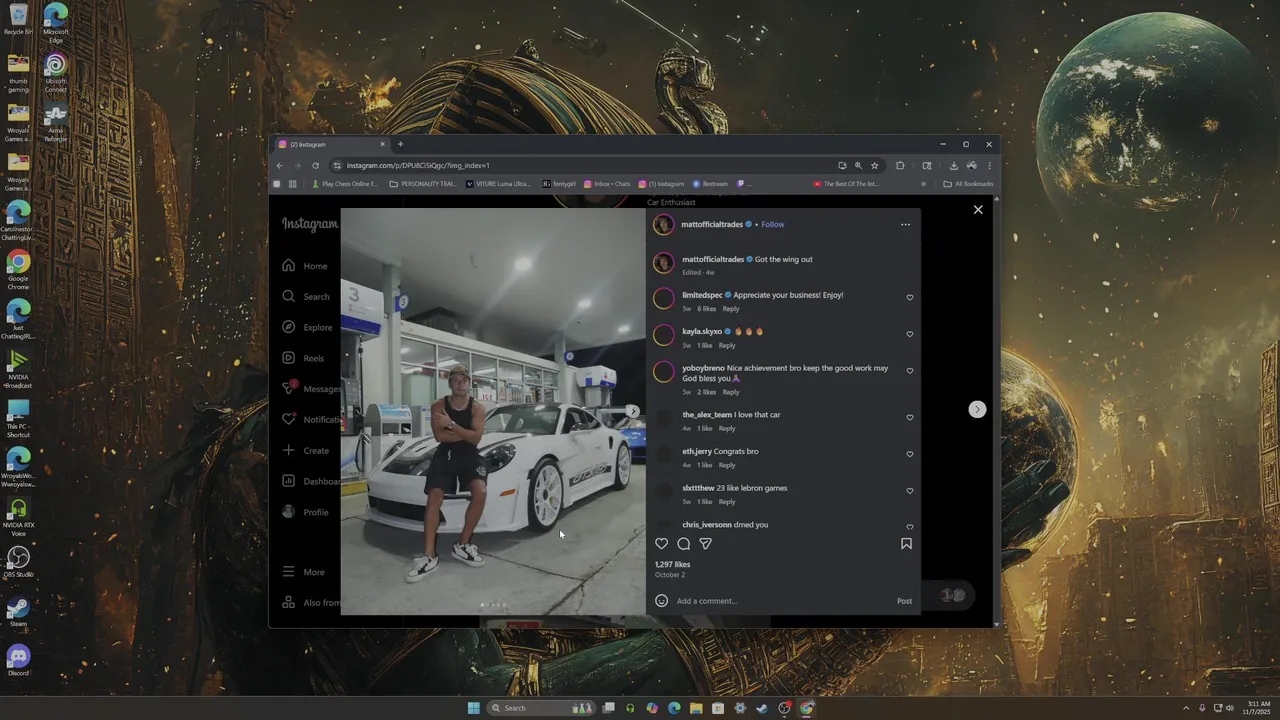Save the post with the bookmark icon
The height and width of the screenshot is (720, 1280).
click(906, 544)
